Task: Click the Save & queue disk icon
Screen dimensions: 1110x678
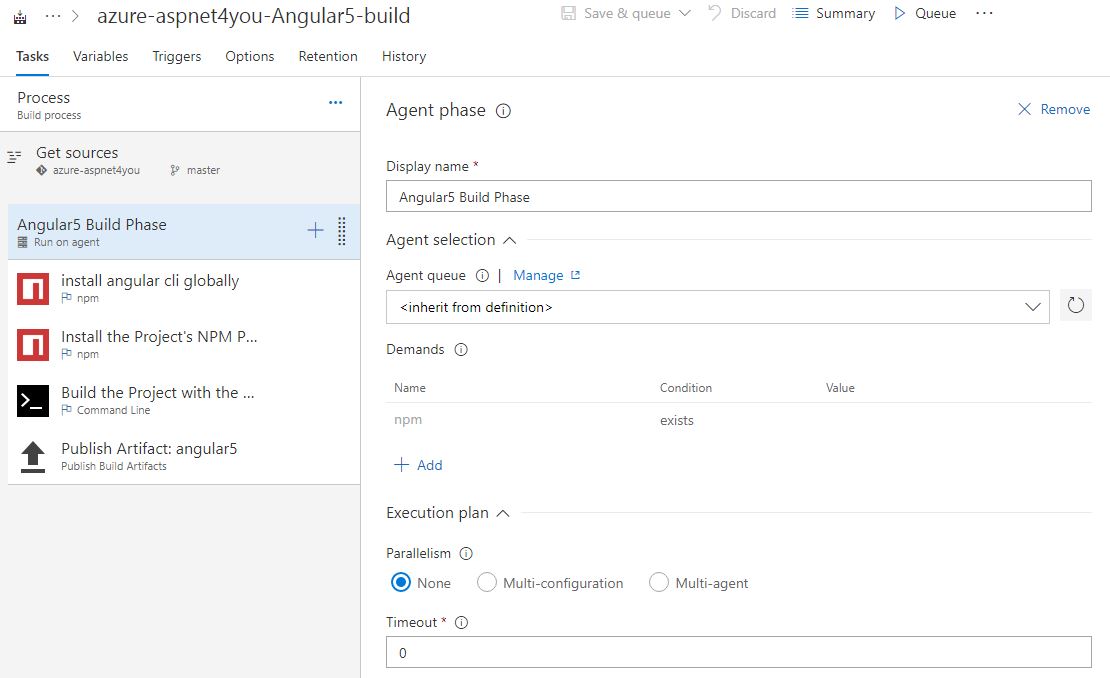Action: (x=568, y=13)
